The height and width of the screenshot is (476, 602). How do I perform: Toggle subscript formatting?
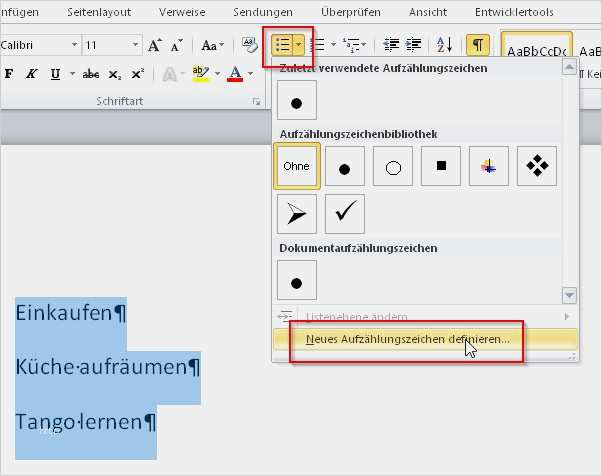(x=114, y=74)
